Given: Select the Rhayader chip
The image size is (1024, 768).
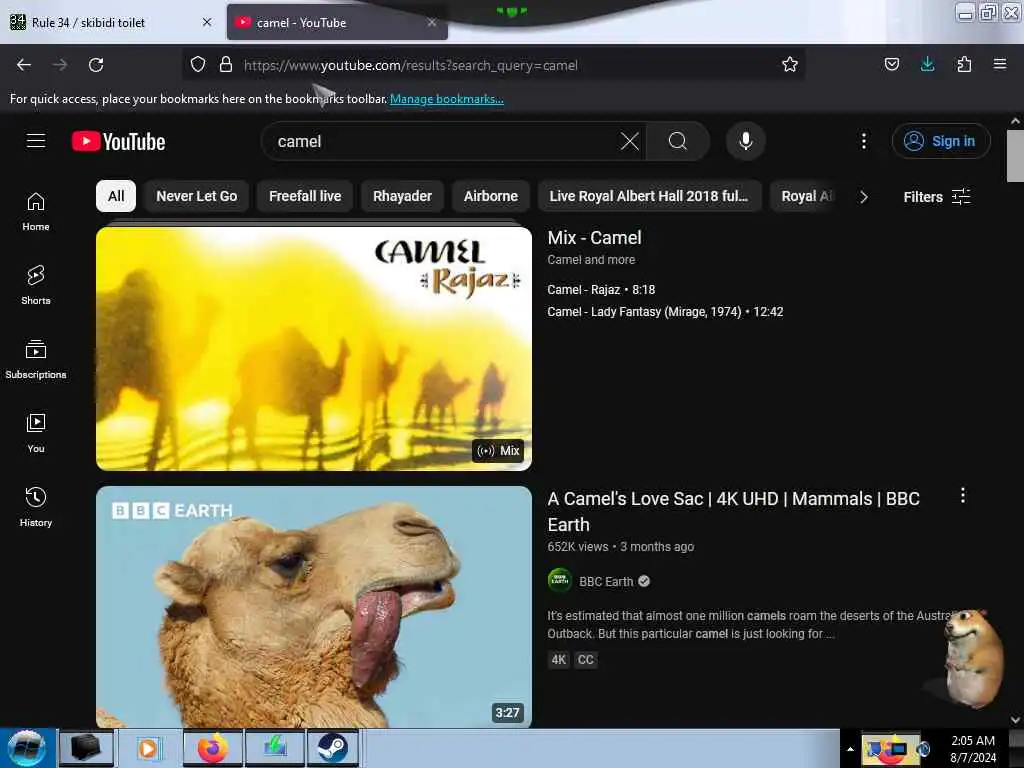Looking at the screenshot, I should (x=402, y=196).
